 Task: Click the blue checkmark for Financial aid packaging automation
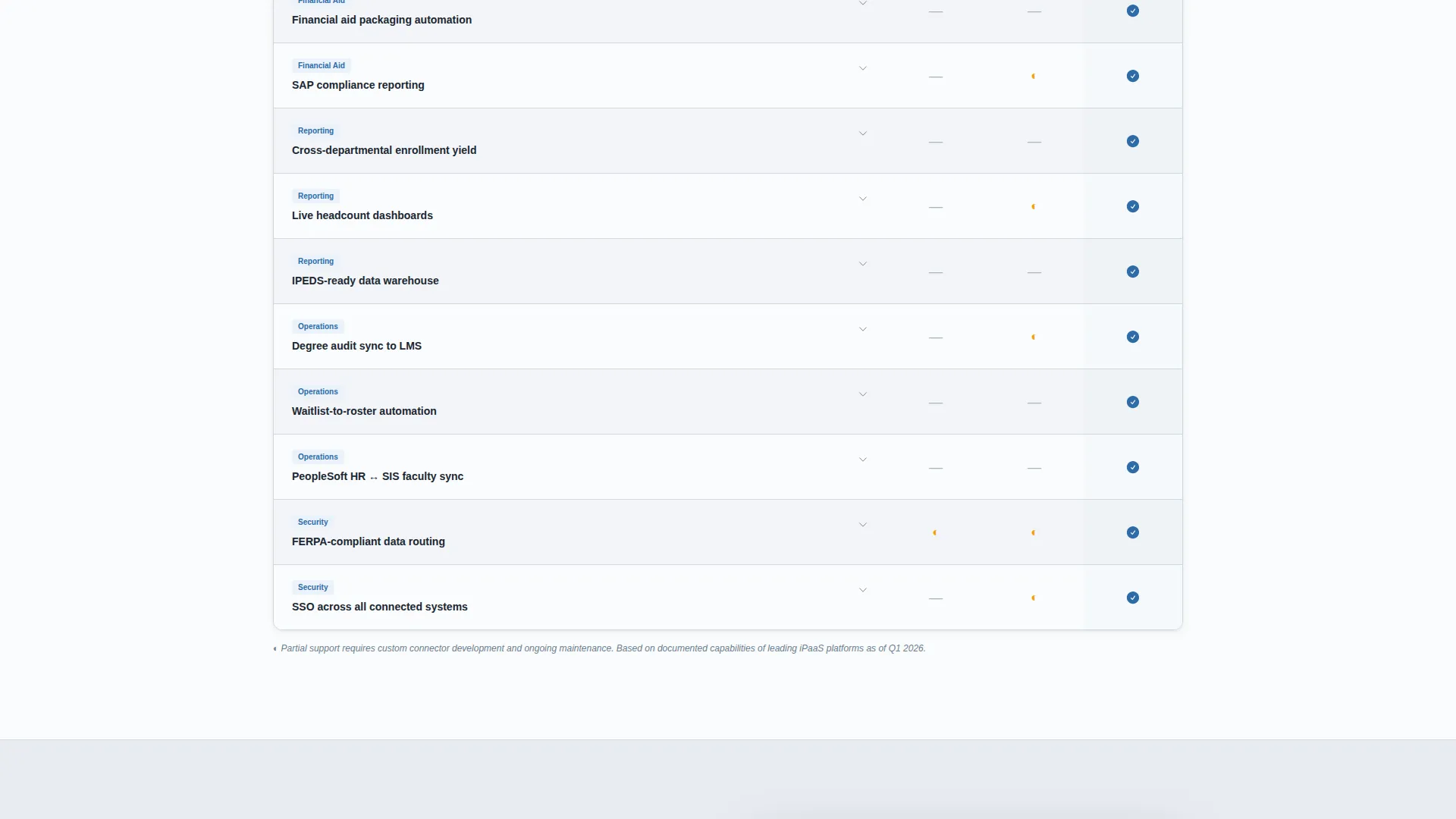tap(1132, 11)
